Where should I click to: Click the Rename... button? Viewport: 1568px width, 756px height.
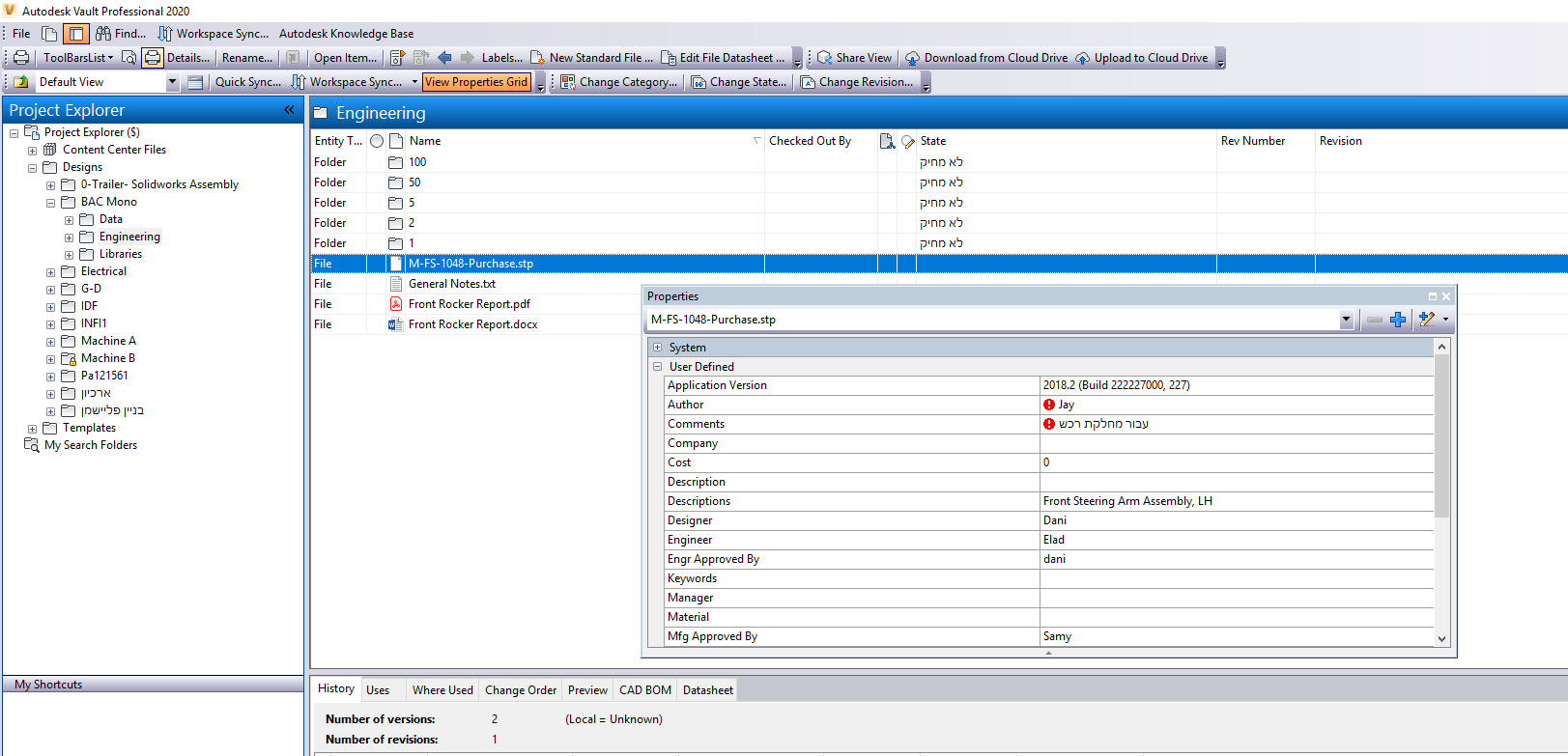247,58
